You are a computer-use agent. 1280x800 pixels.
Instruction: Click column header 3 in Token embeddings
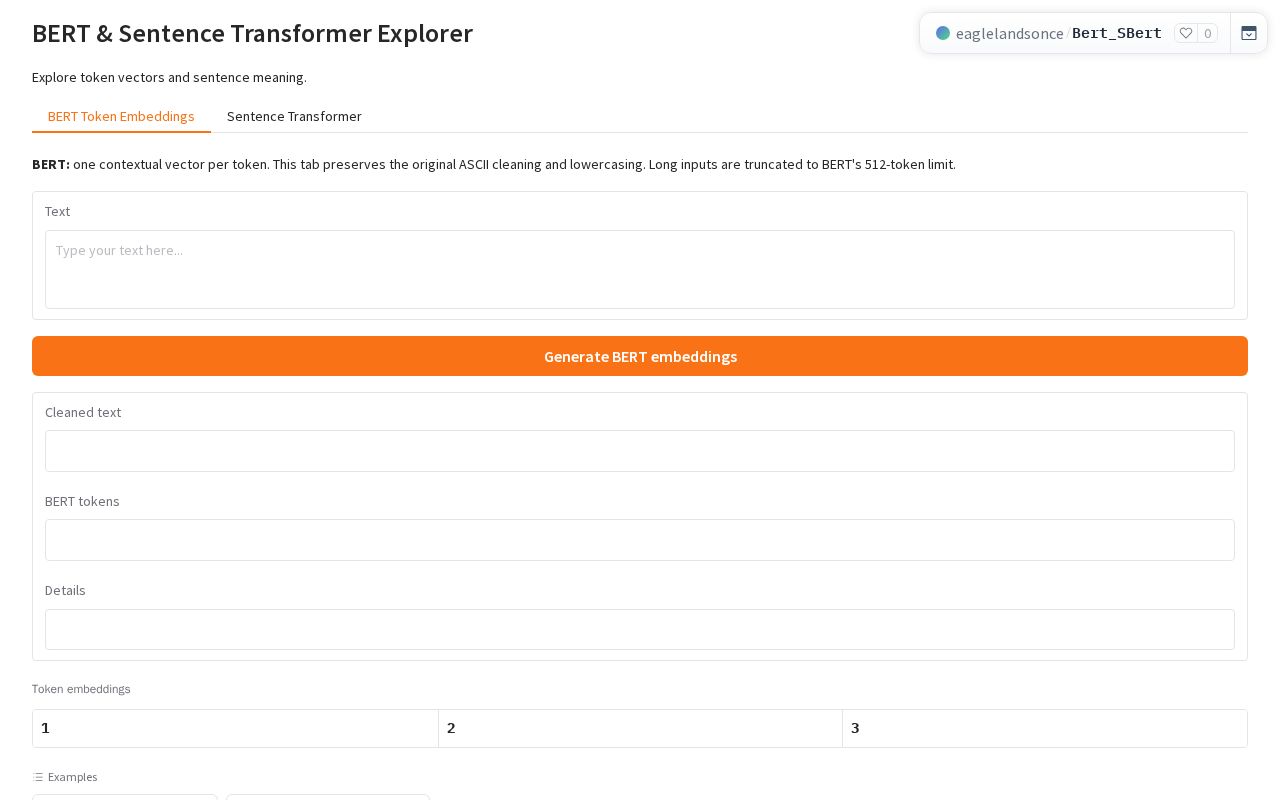point(1045,728)
